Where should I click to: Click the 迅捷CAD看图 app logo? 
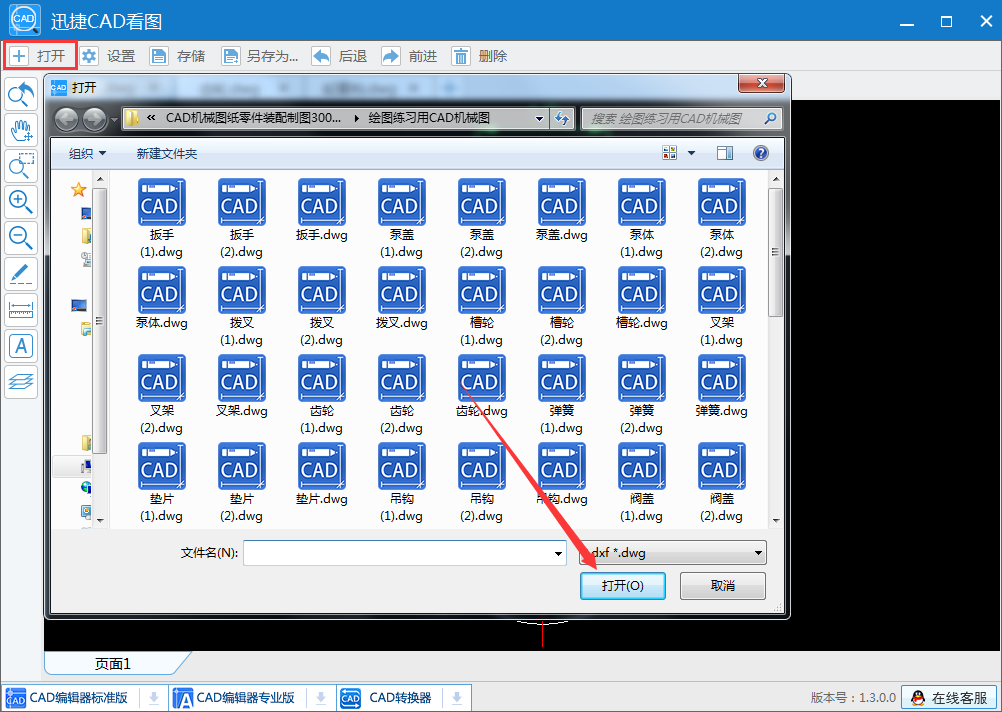25,20
